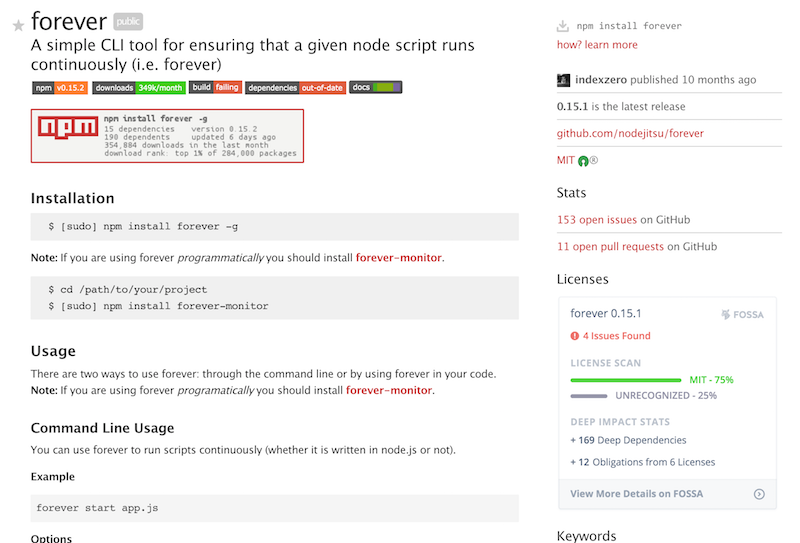The image size is (800, 543).
Task: Click the forever start app.js code block
Action: [274, 508]
